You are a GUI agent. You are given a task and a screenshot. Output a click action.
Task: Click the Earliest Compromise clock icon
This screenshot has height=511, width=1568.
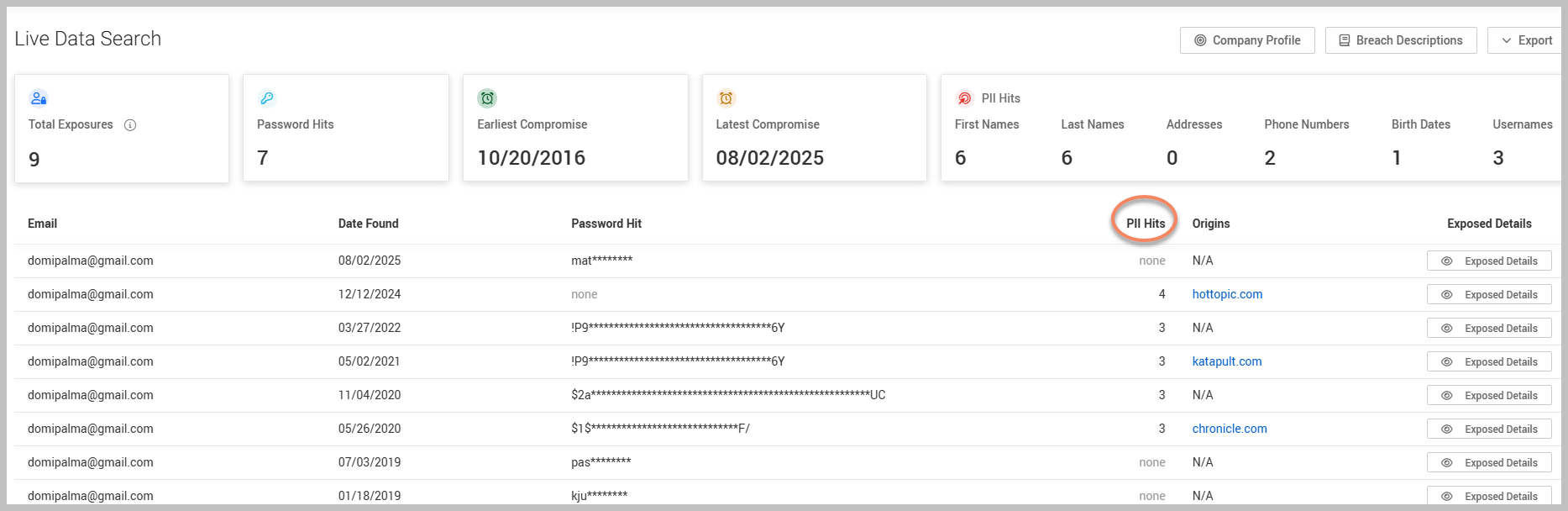(487, 98)
